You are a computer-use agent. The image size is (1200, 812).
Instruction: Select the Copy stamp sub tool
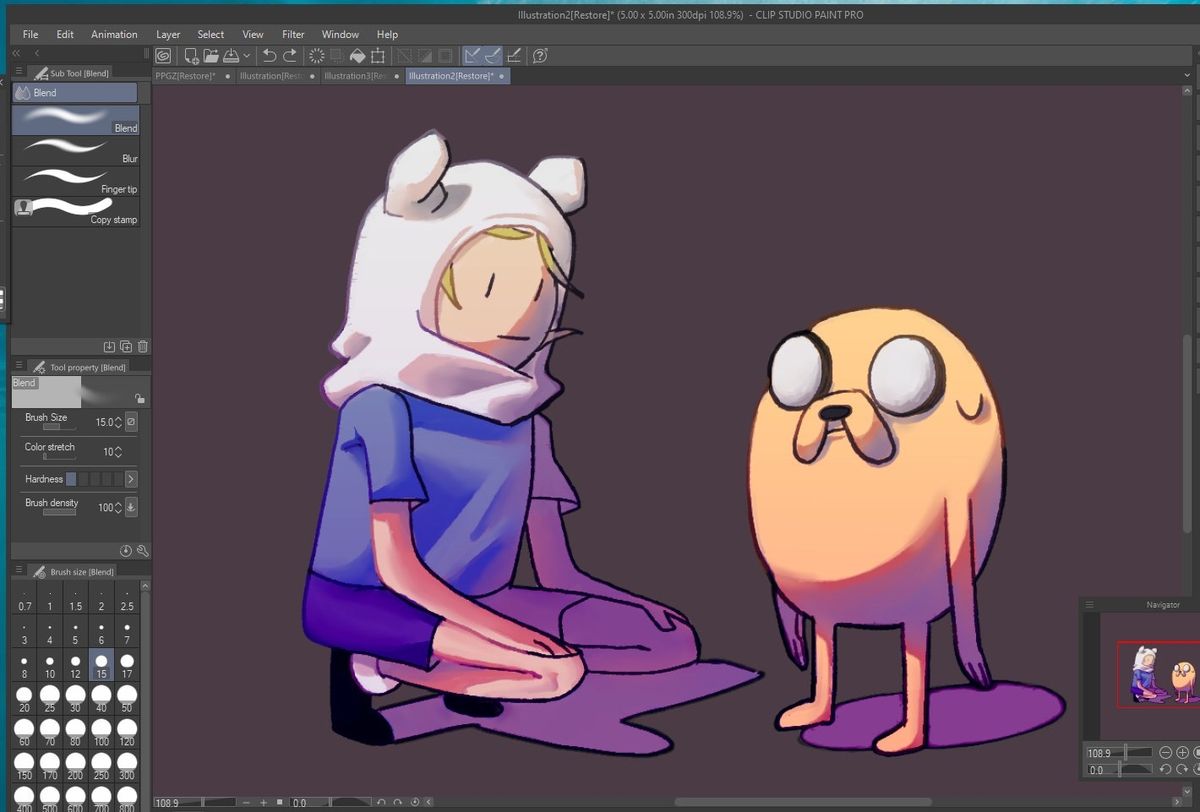[x=75, y=211]
